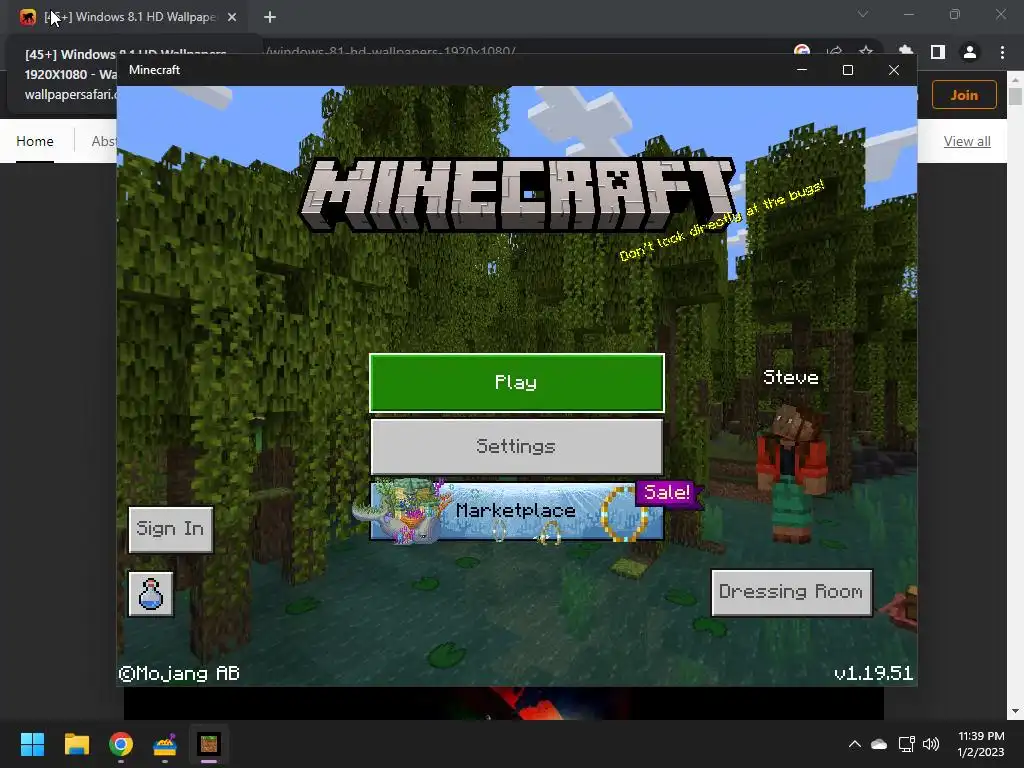This screenshot has width=1024, height=768.
Task: Show hidden system tray icons
Action: (x=854, y=744)
